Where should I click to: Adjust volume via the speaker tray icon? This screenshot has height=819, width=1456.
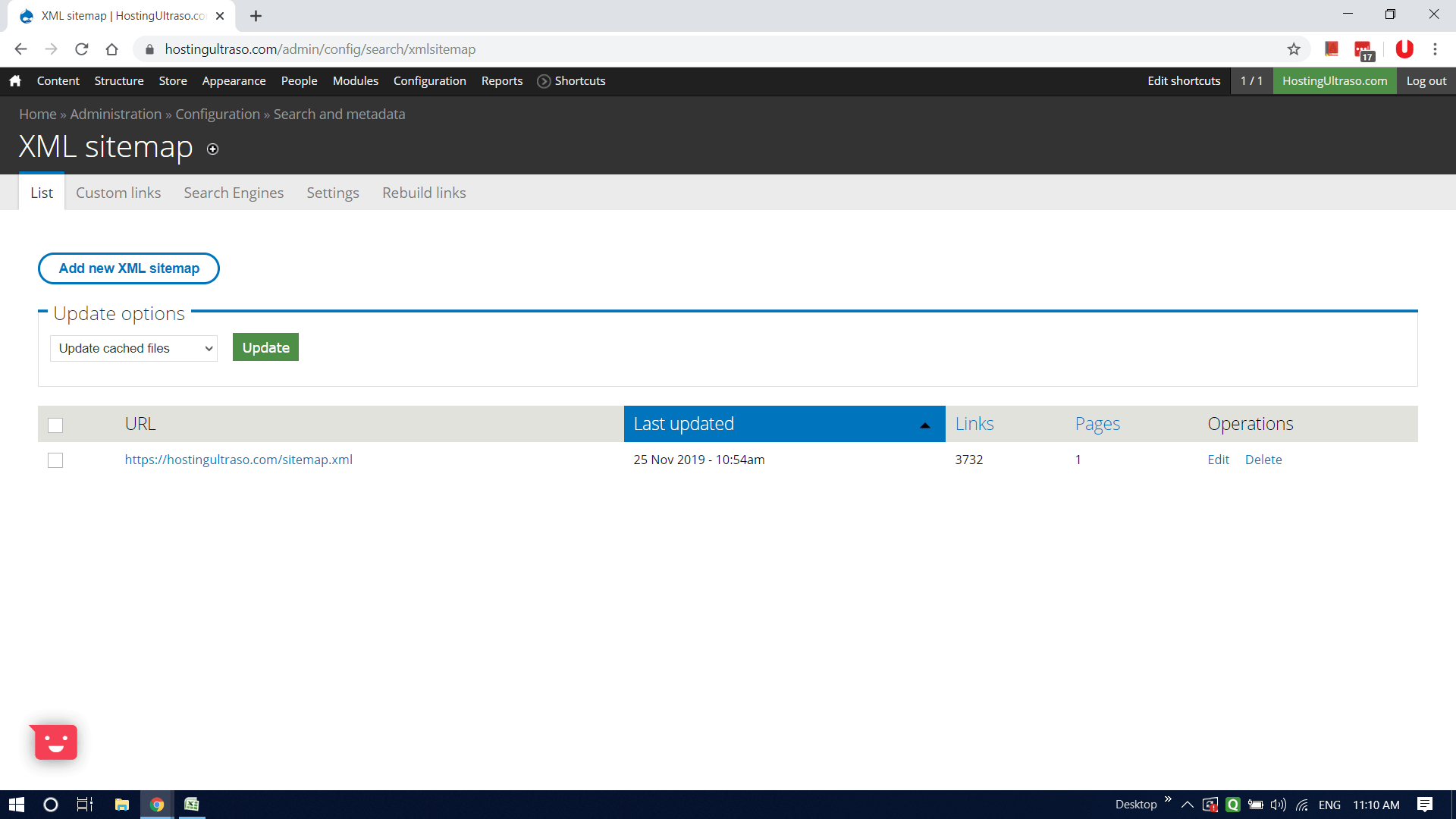point(1279,805)
